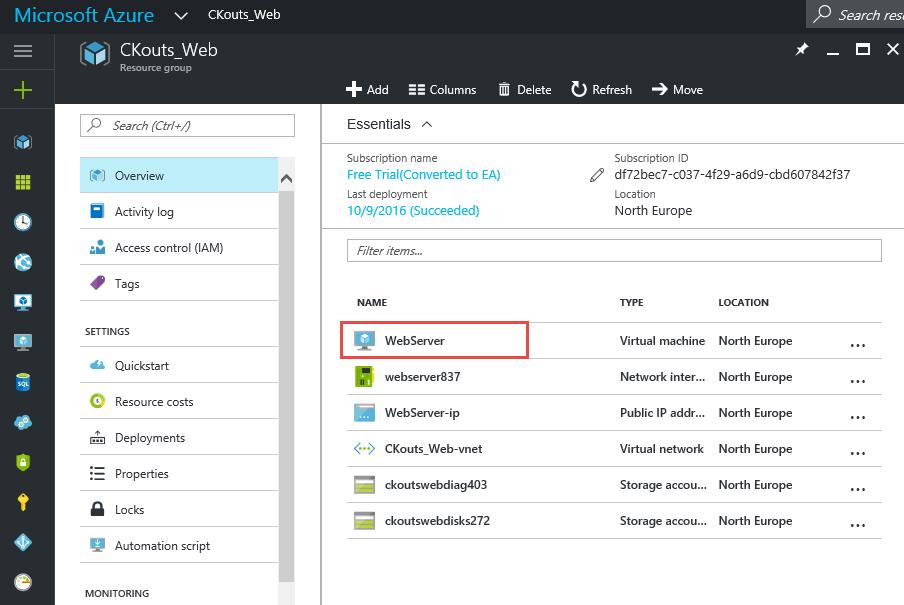
Task: Open more options for CKouts_Web-vnet row
Action: (858, 453)
